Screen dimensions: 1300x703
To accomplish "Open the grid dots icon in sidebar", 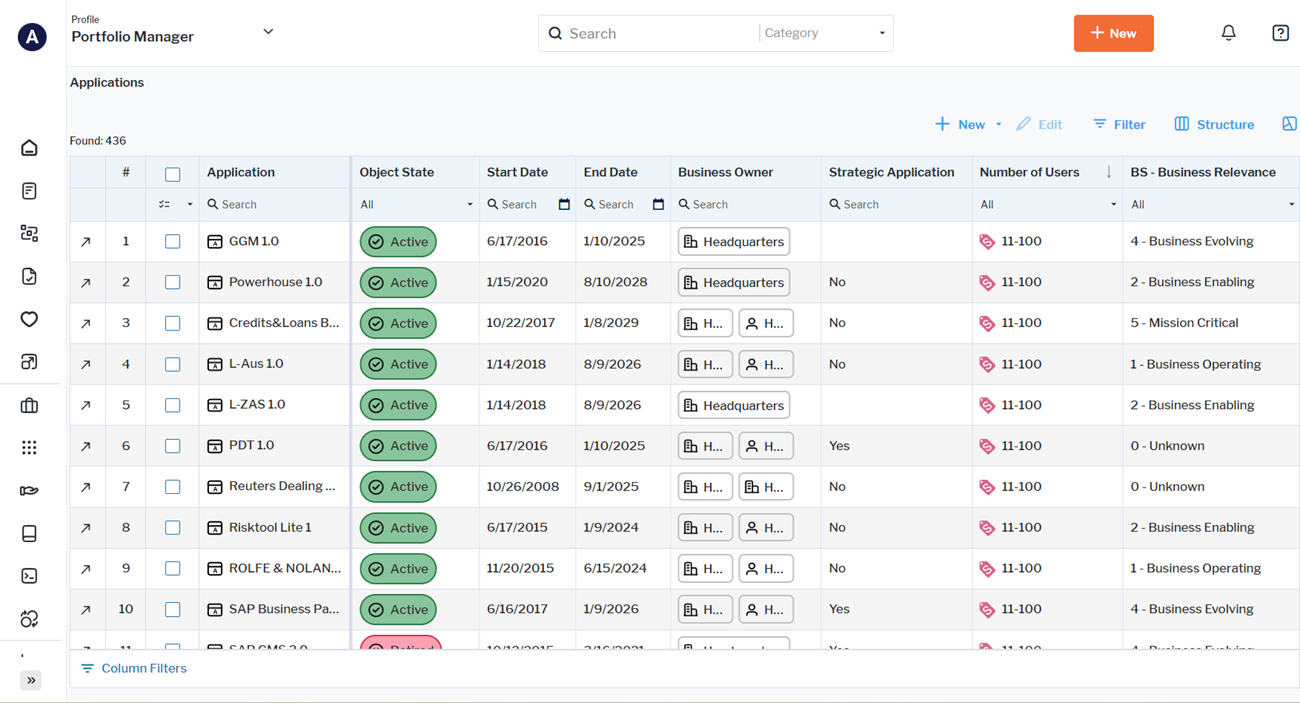I will pos(29,448).
